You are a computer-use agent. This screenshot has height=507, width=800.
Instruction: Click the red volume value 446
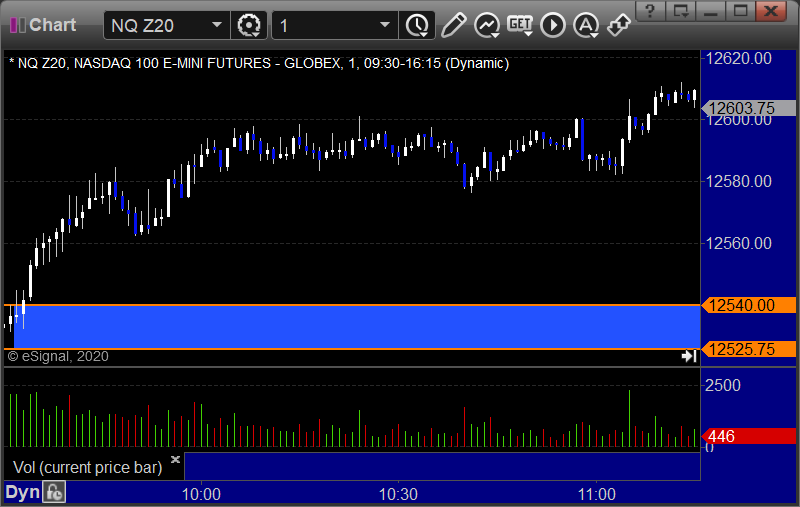point(748,436)
